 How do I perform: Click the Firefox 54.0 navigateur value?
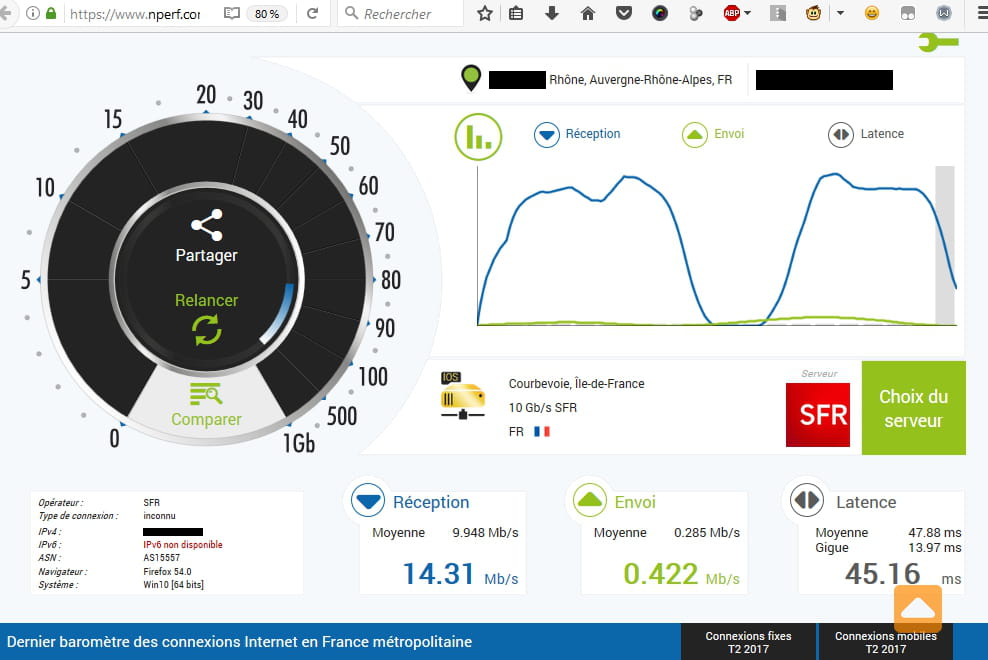click(x=167, y=572)
